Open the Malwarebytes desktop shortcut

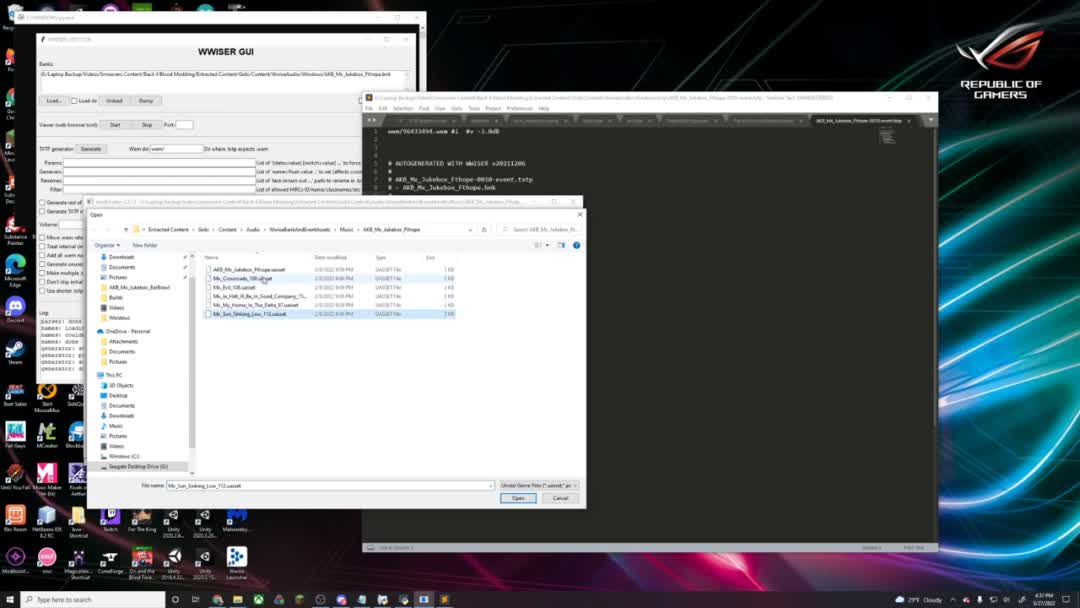236,519
